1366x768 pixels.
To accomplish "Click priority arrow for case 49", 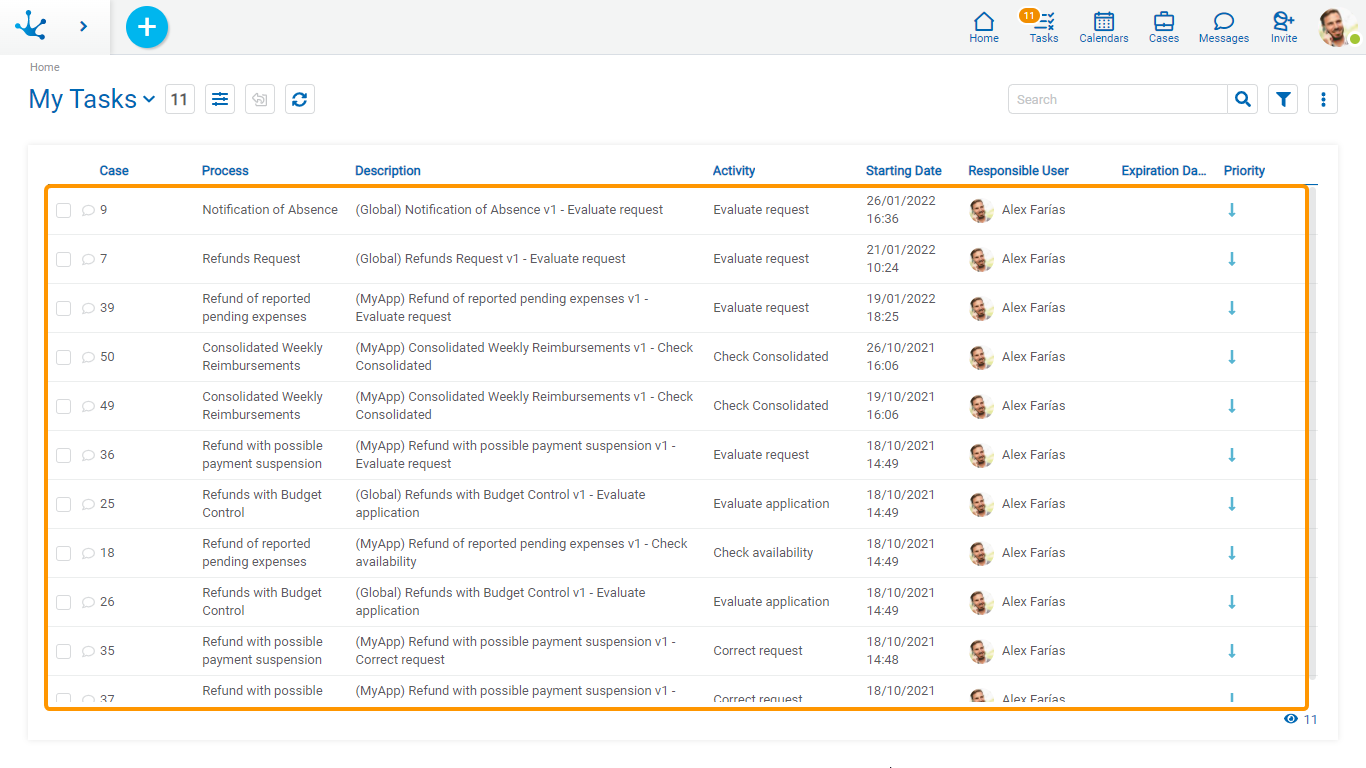I will point(1232,406).
